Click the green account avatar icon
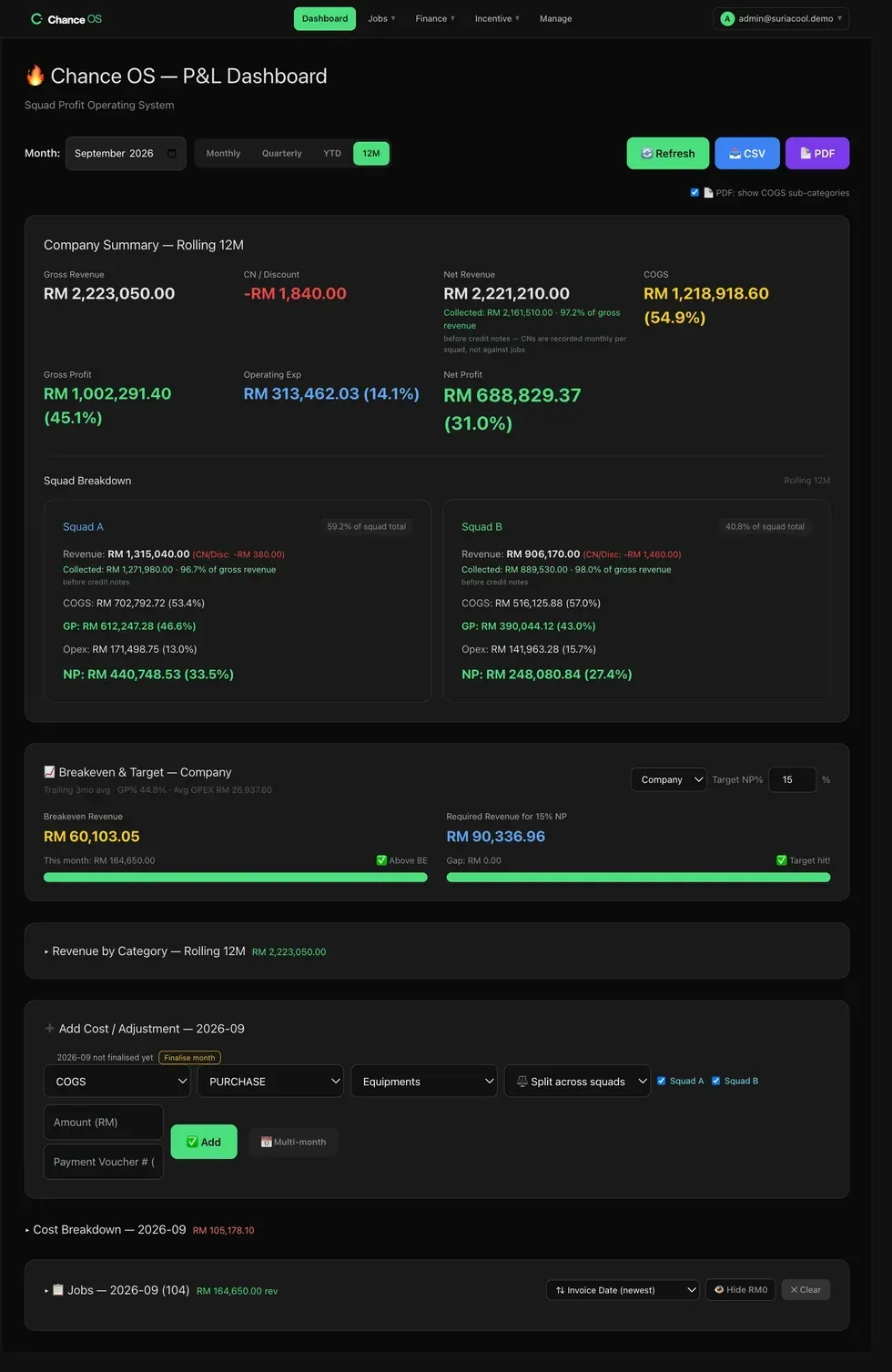Screen dimensions: 892x1372 [727, 19]
